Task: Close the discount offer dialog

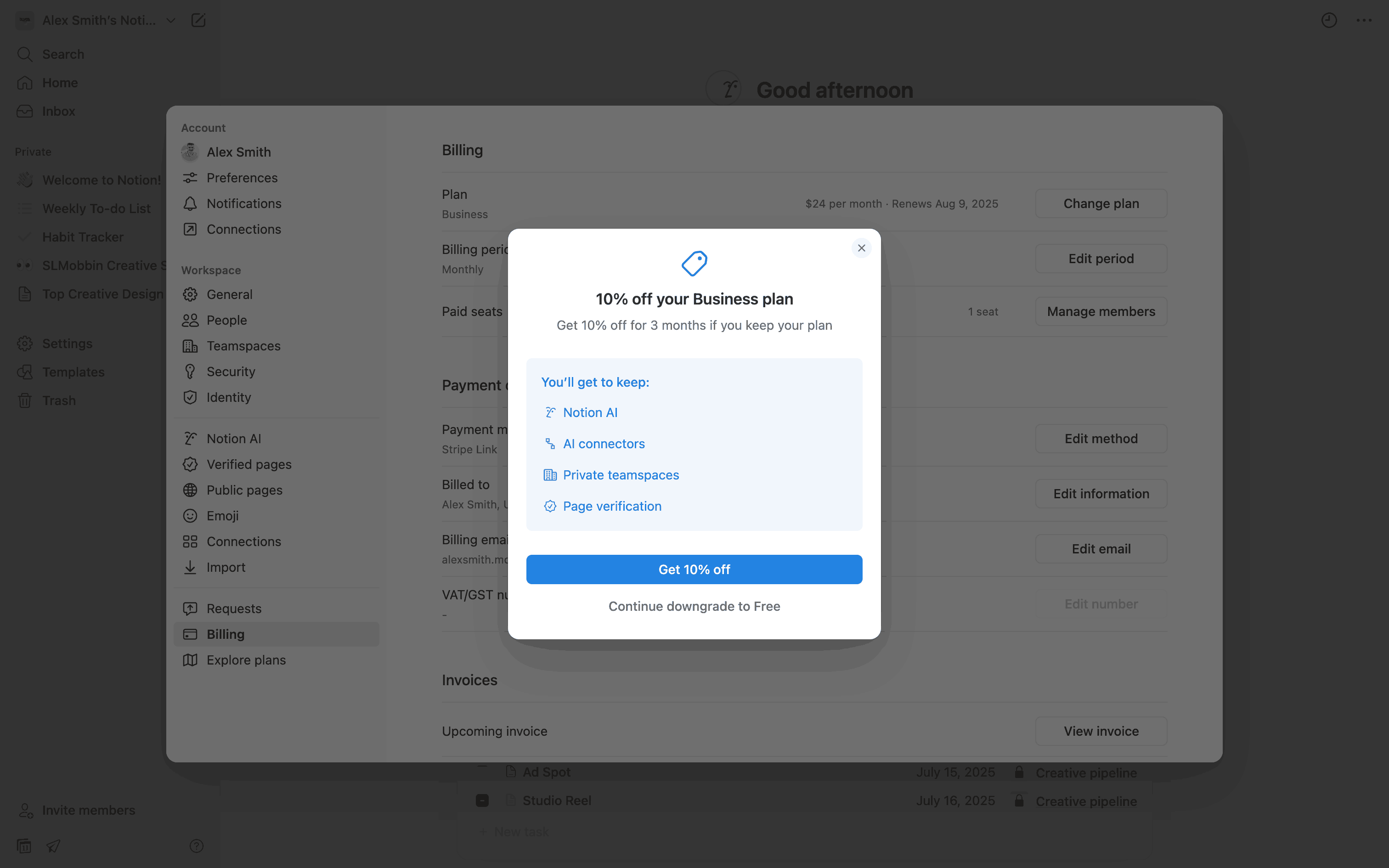Action: click(861, 248)
